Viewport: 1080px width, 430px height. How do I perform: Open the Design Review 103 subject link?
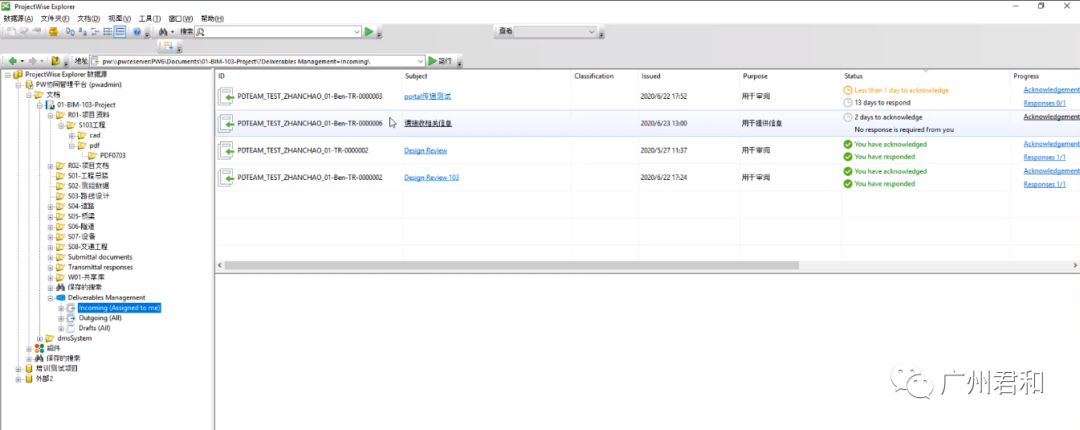point(431,177)
